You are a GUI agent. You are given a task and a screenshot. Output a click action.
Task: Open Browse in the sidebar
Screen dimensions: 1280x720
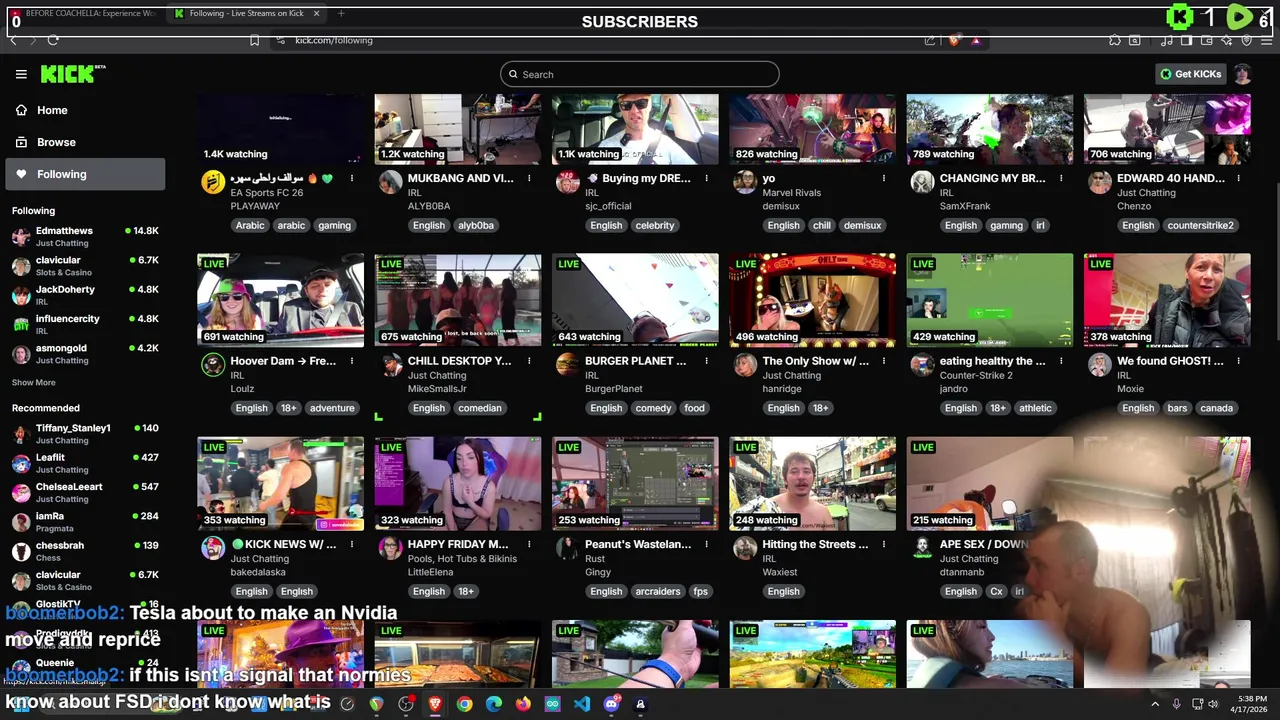coord(83,142)
